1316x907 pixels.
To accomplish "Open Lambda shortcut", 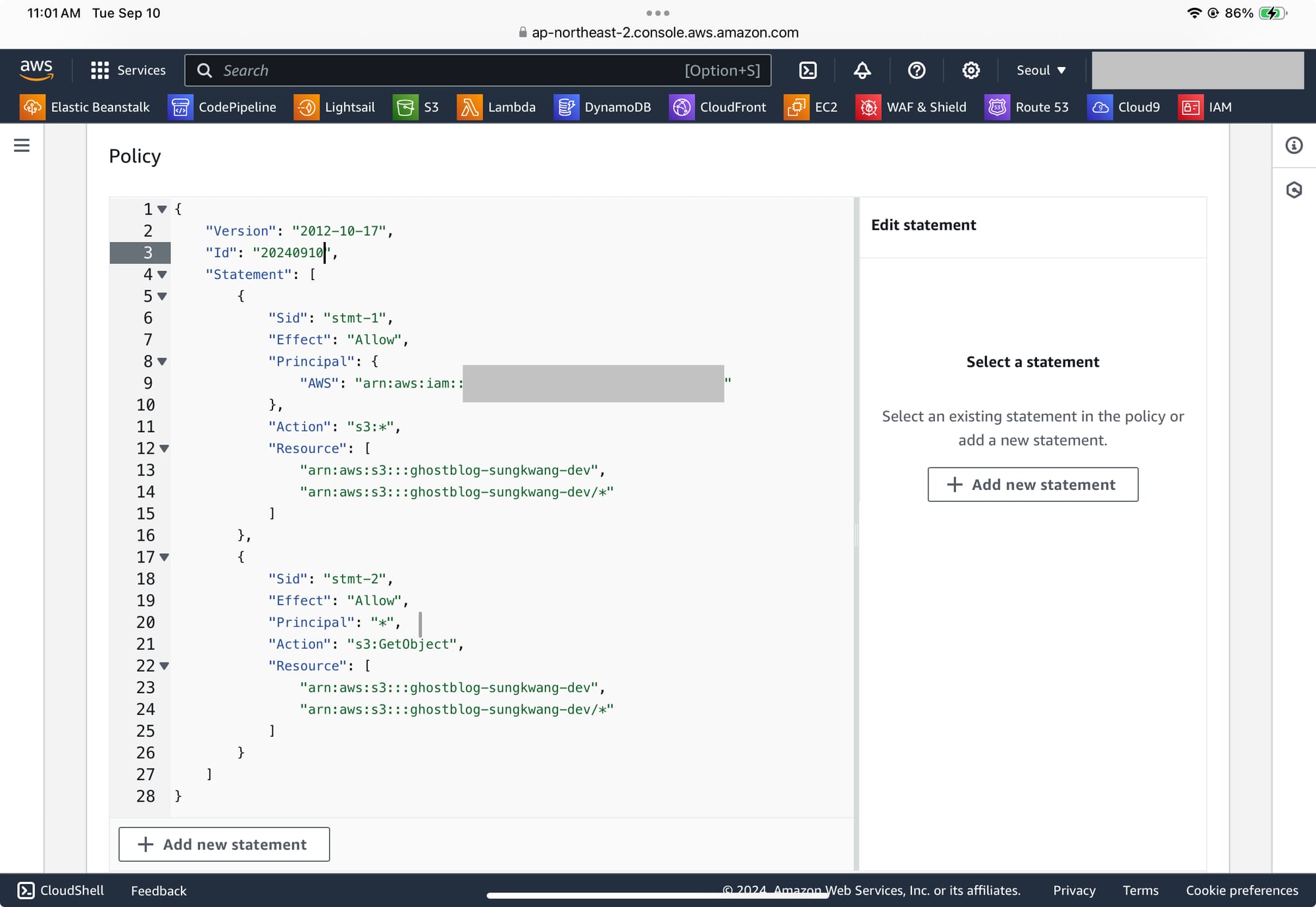I will [496, 107].
